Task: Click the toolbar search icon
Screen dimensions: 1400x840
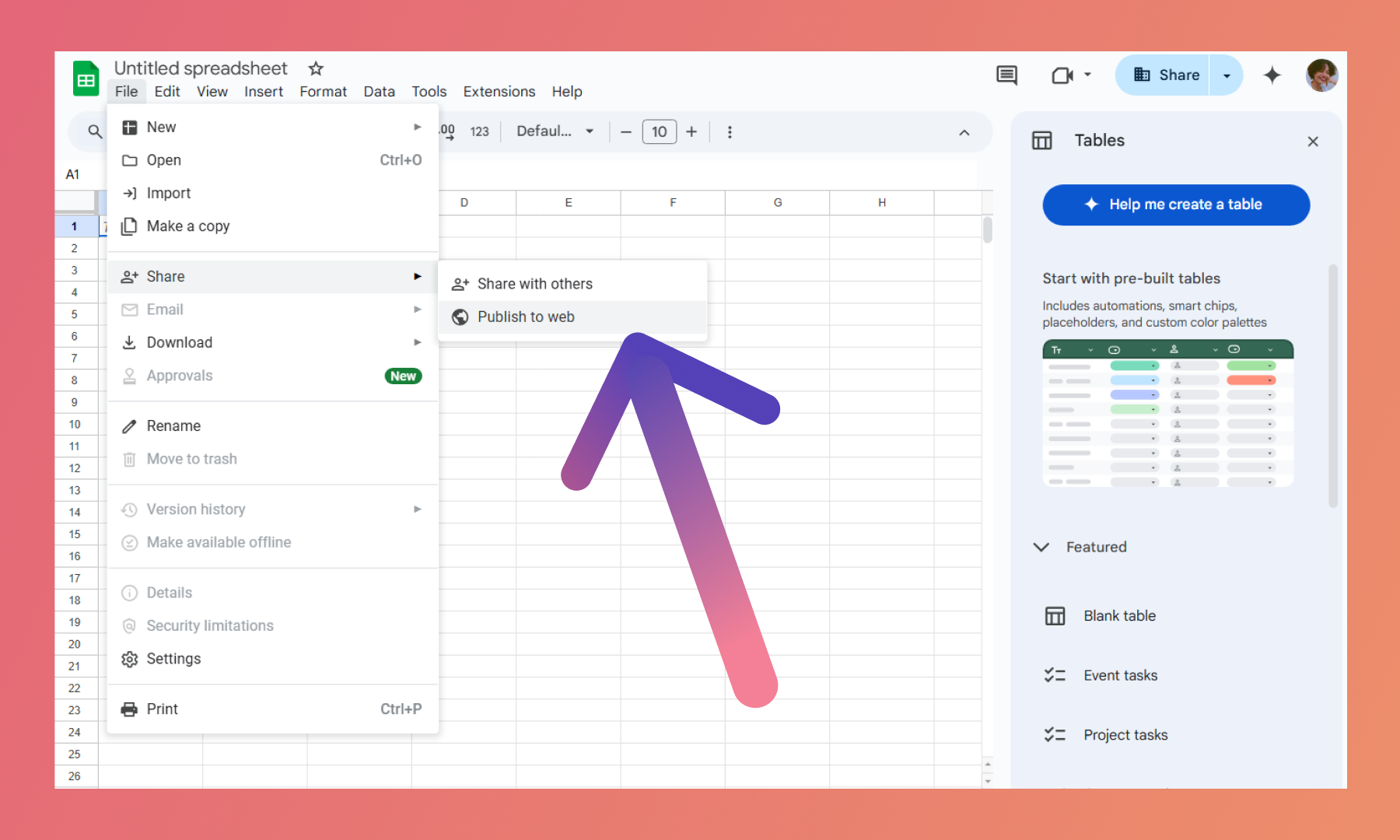Action: coord(95,131)
